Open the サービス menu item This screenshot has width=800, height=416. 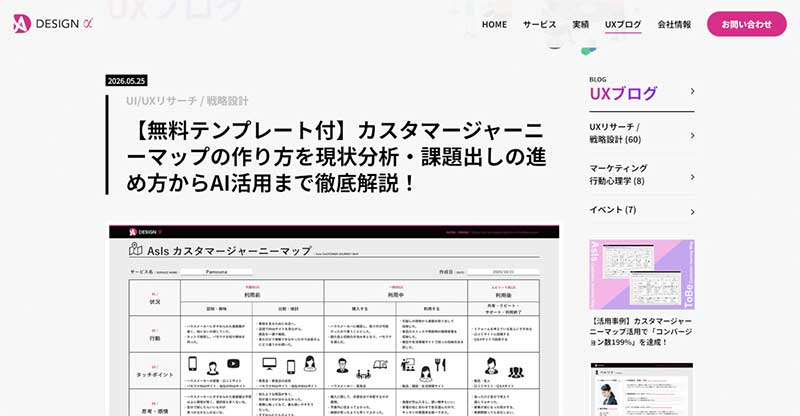[539, 24]
